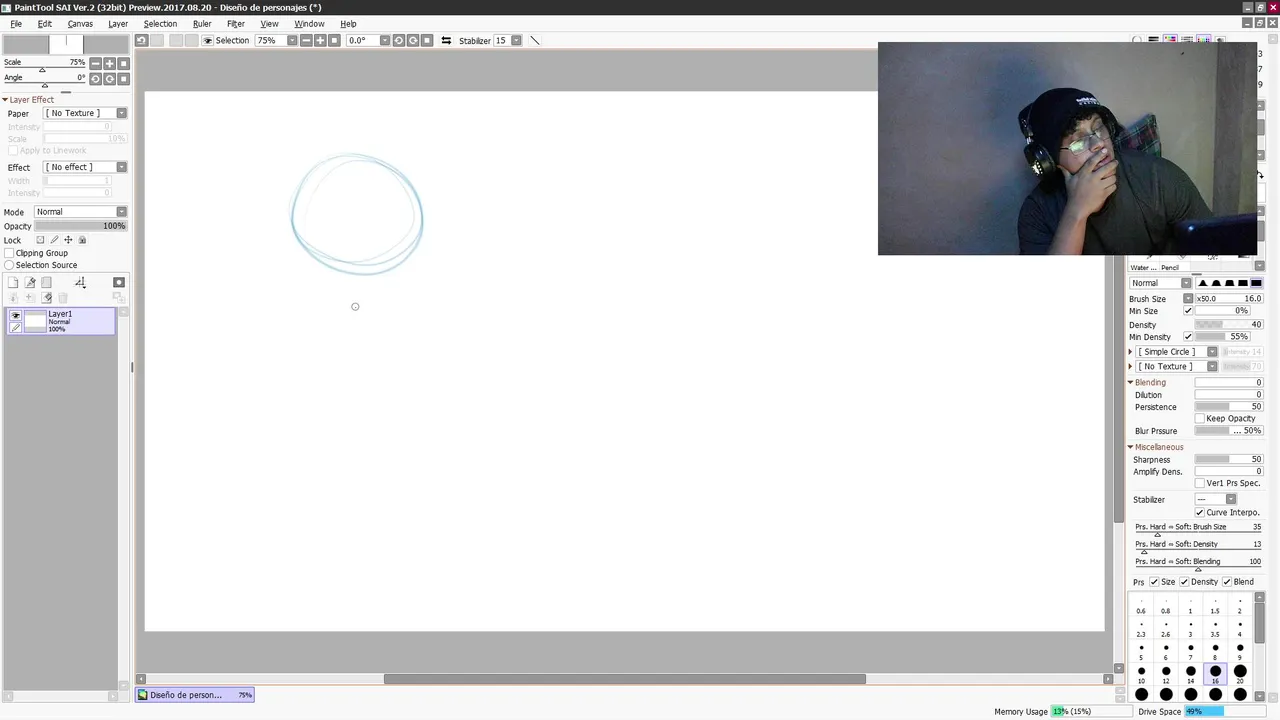The image size is (1280, 720).
Task: Click the zoom in plus button in the top toolbar
Action: pos(320,40)
